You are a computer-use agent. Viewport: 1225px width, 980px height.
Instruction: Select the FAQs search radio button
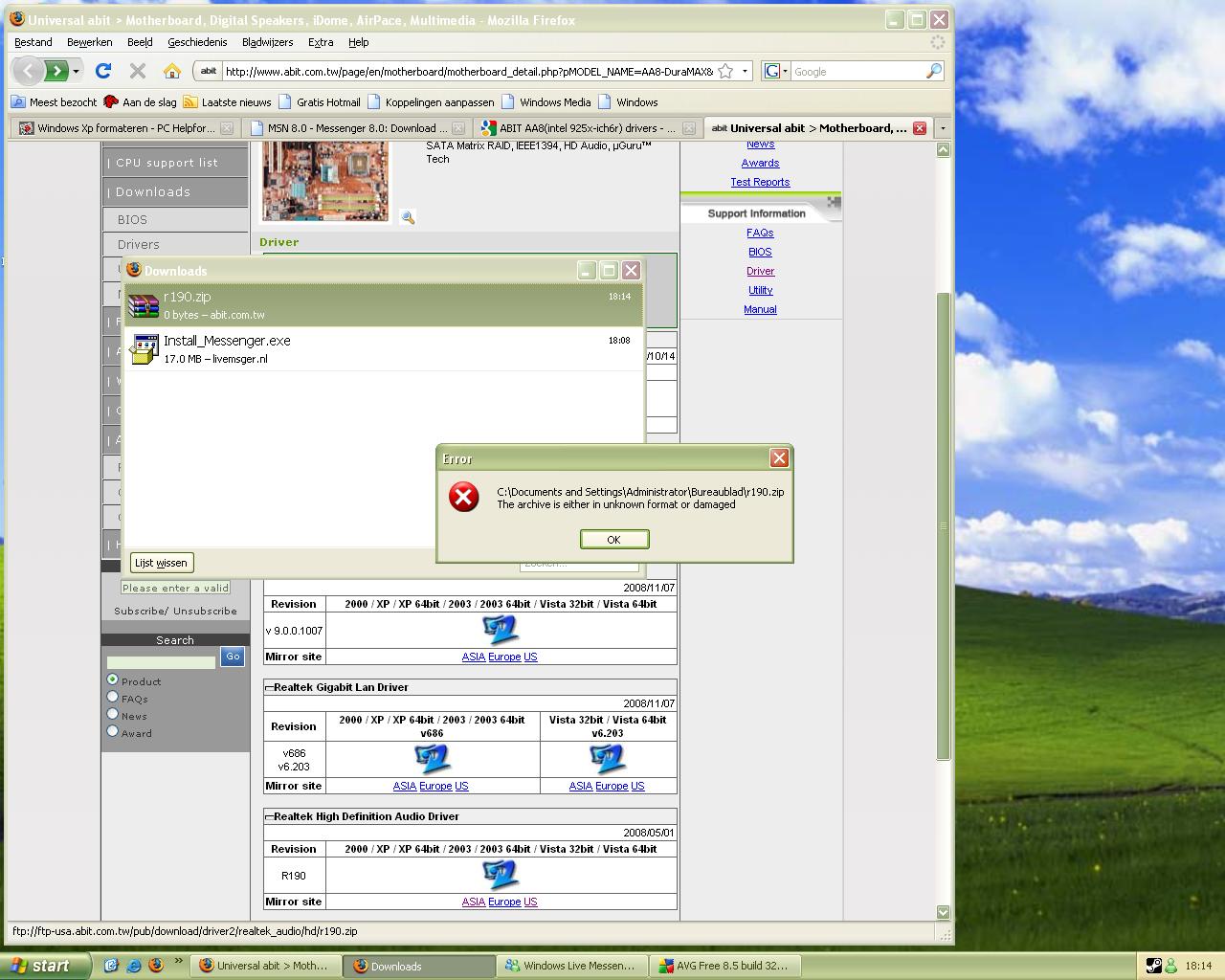coord(113,697)
